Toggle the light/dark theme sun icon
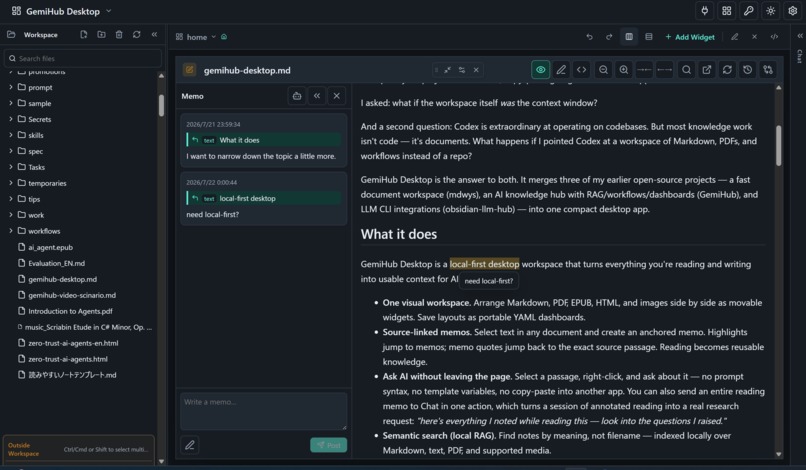This screenshot has width=806, height=470. tap(771, 11)
